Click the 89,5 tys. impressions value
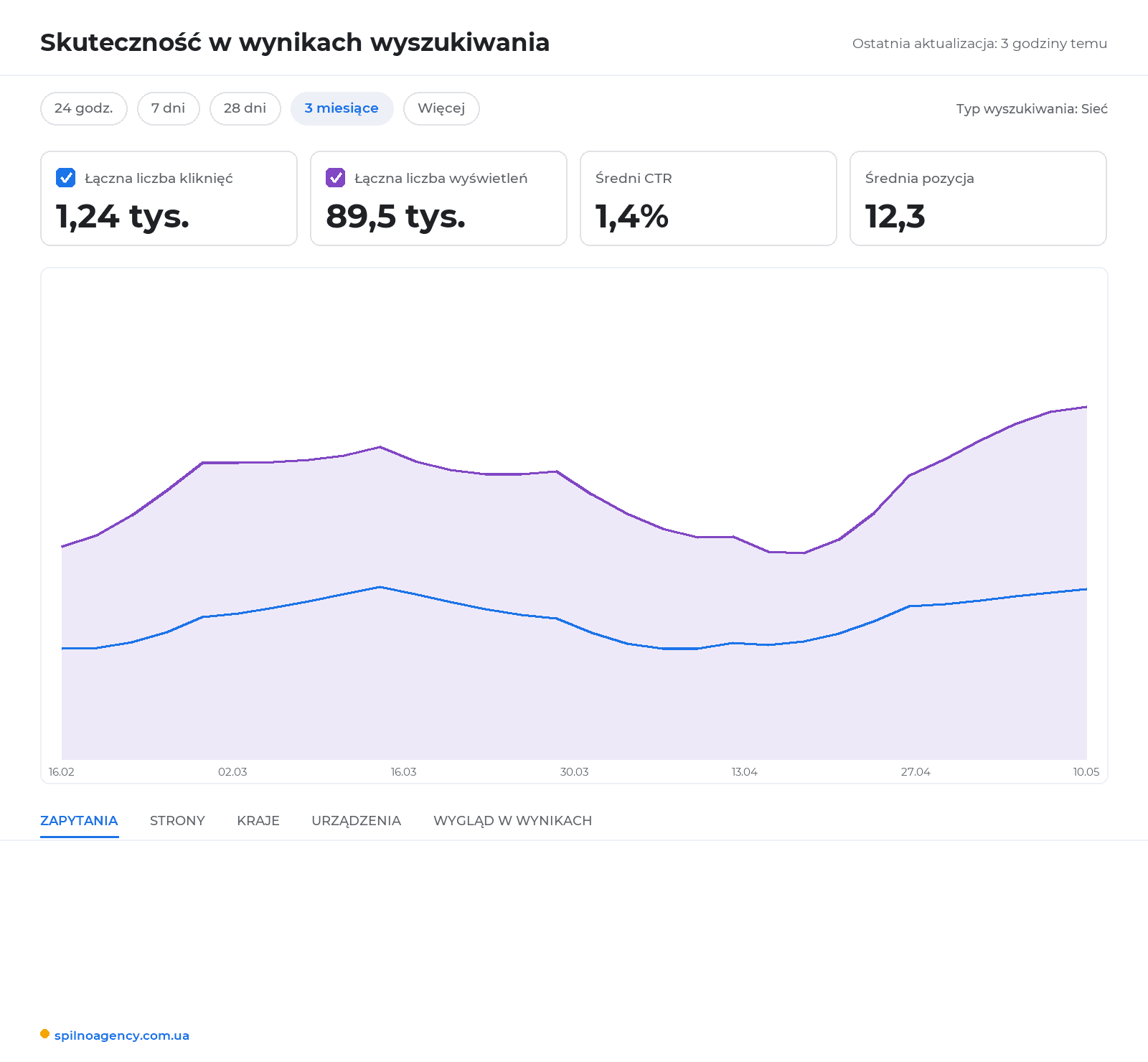Image resolution: width=1148 pixels, height=1062 pixels. (395, 216)
